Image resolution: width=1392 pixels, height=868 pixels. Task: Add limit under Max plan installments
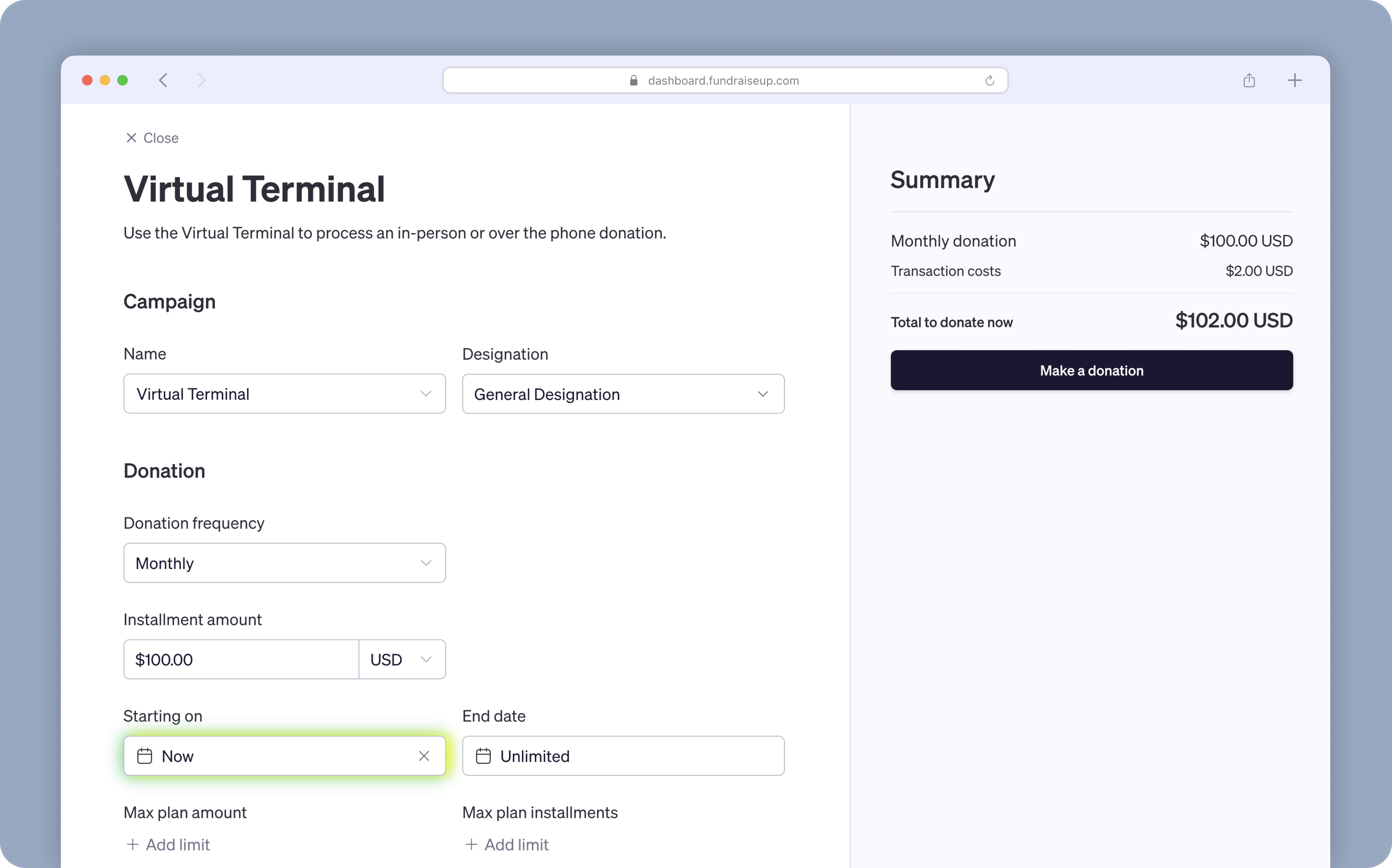(x=506, y=845)
